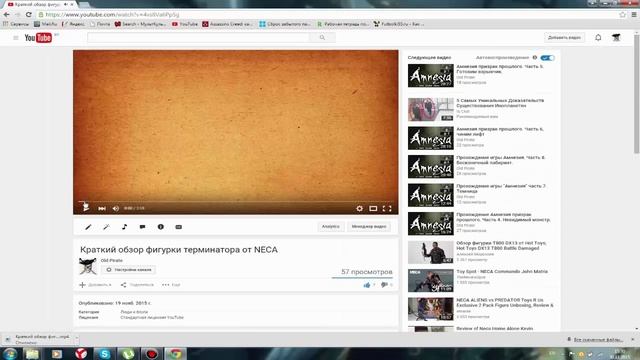This screenshot has width=640, height=360.
Task: Click the video progress bar
Action: tap(236, 202)
